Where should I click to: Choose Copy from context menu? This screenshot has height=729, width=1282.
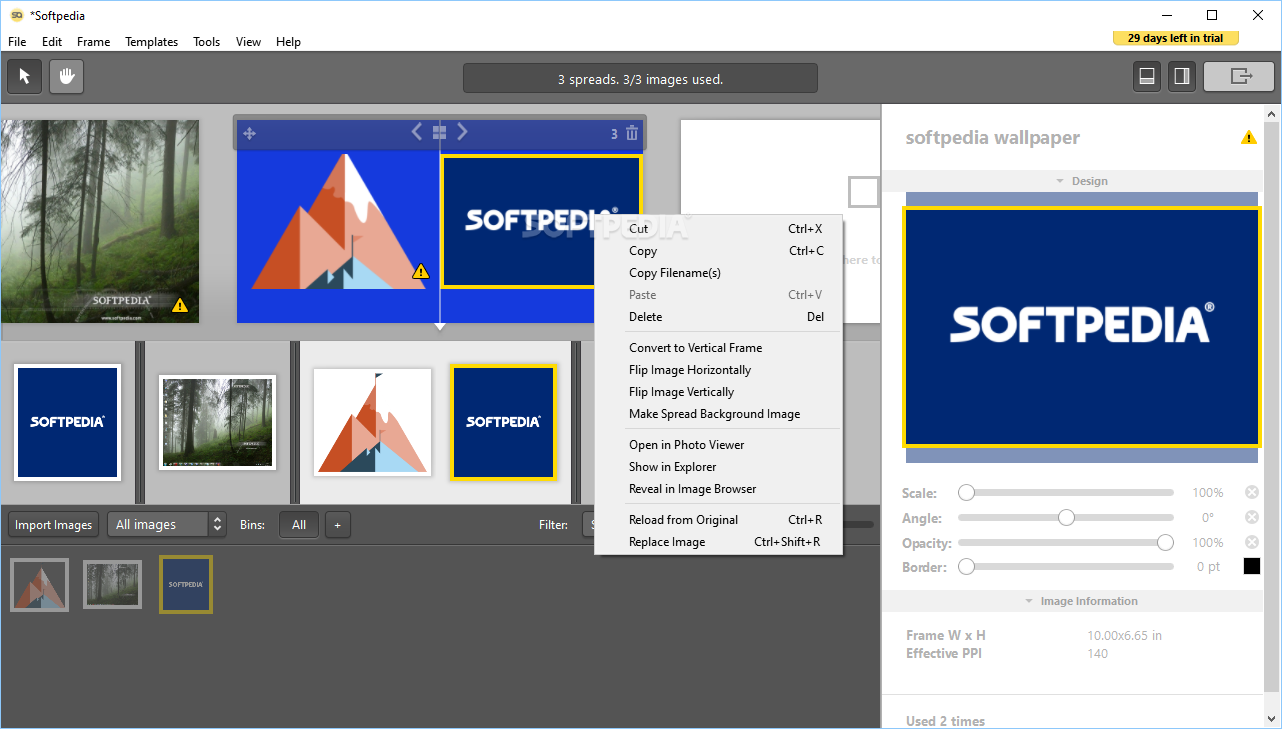tap(719, 251)
